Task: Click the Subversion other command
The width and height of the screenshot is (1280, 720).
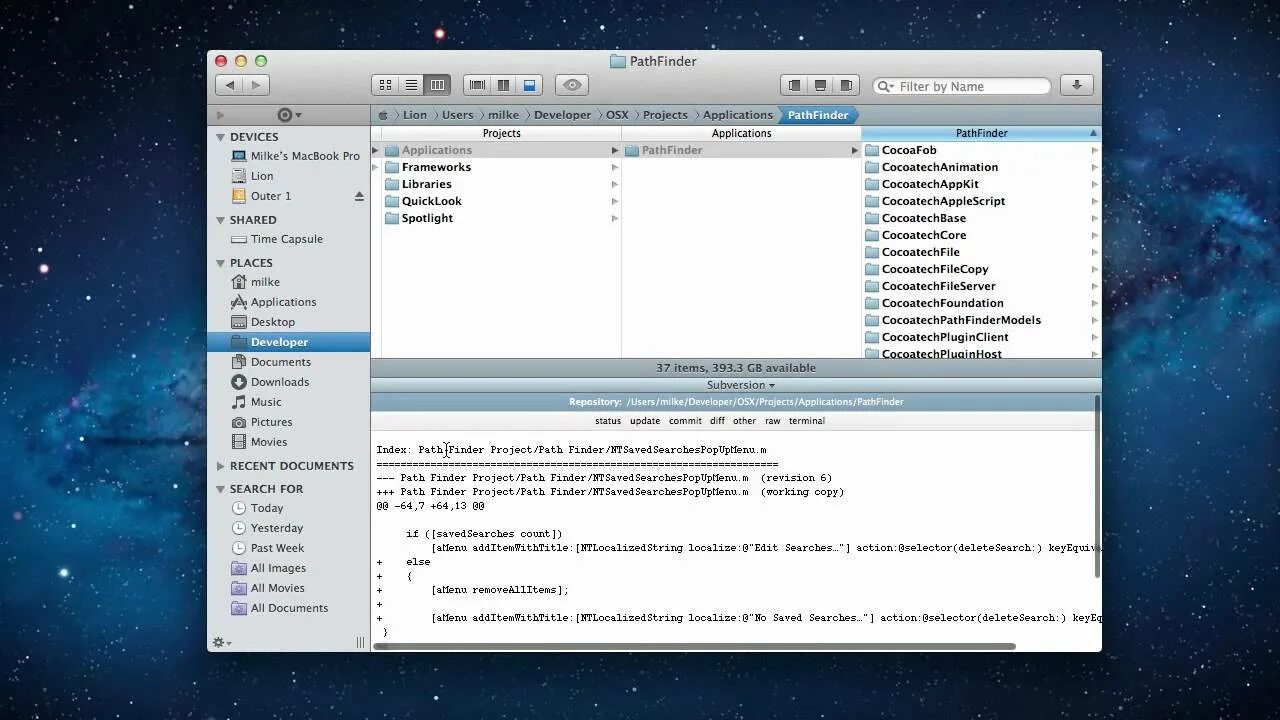Action: tap(744, 421)
